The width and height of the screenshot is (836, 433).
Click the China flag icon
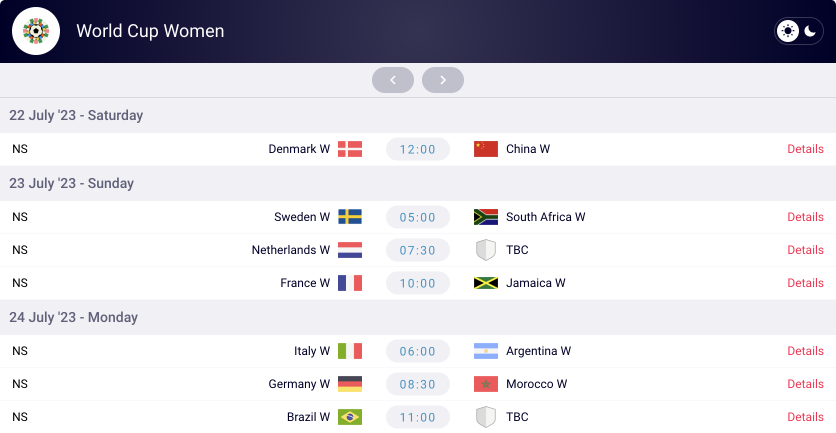(x=486, y=149)
